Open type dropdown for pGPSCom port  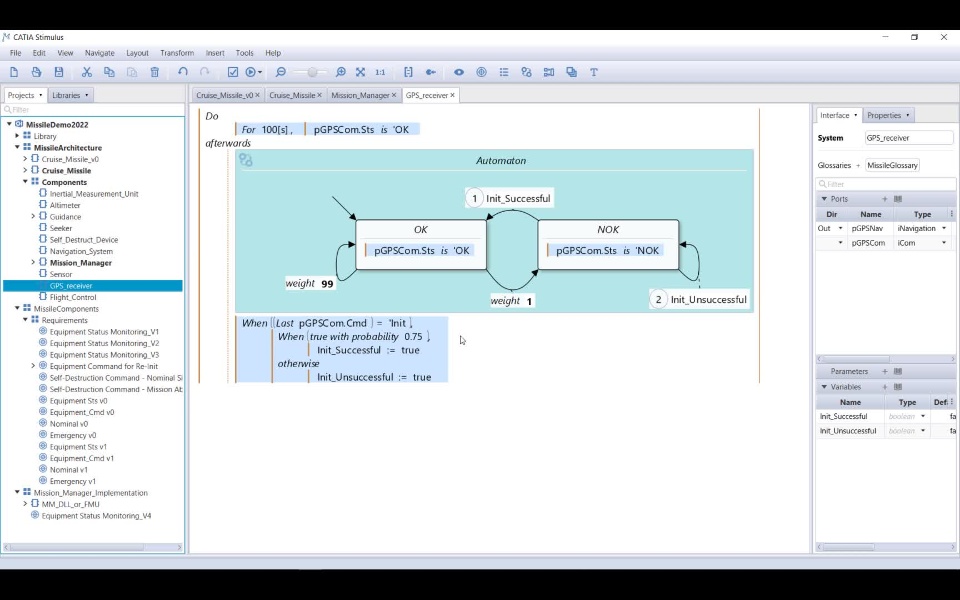[943, 243]
